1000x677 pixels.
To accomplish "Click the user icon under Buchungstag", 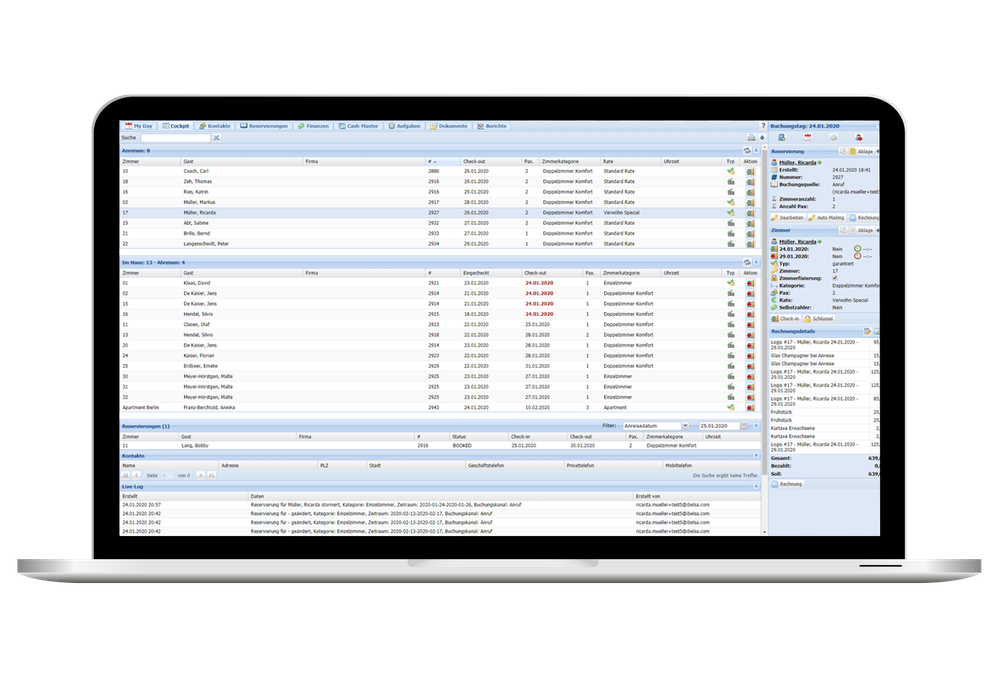I will tap(858, 138).
